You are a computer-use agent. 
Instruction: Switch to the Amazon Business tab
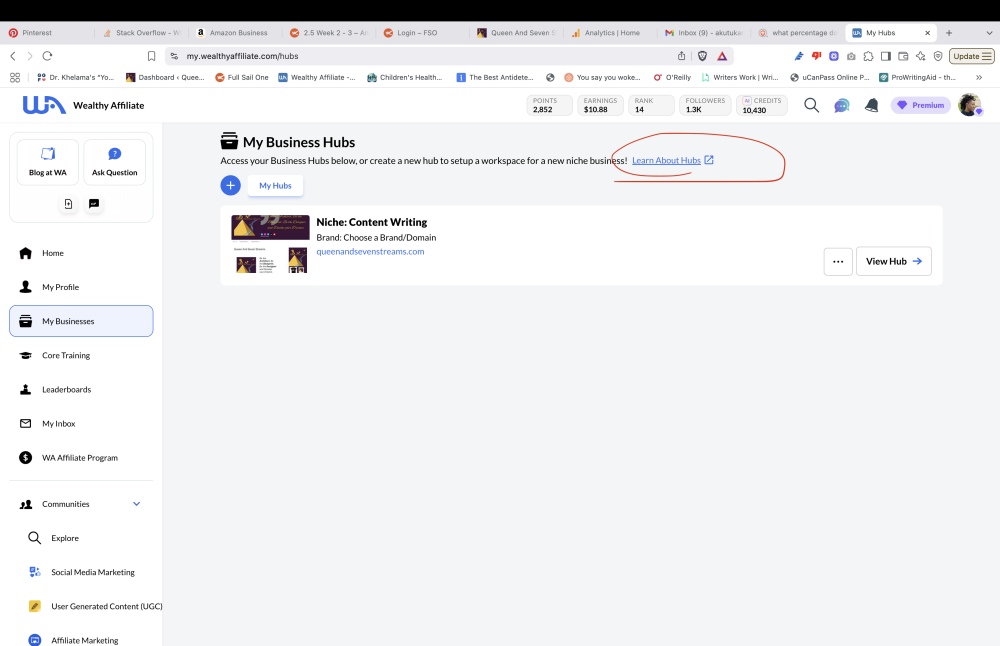point(236,33)
